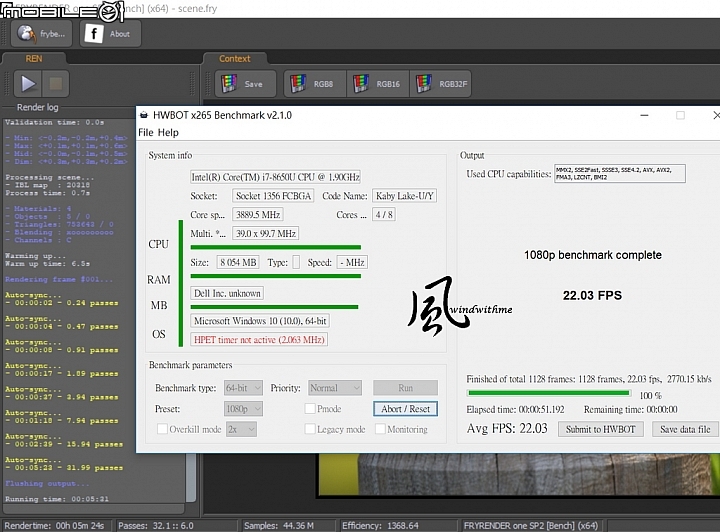The width and height of the screenshot is (720, 532).
Task: Click the Samples: 44.36 M status entry
Action: 279,526
